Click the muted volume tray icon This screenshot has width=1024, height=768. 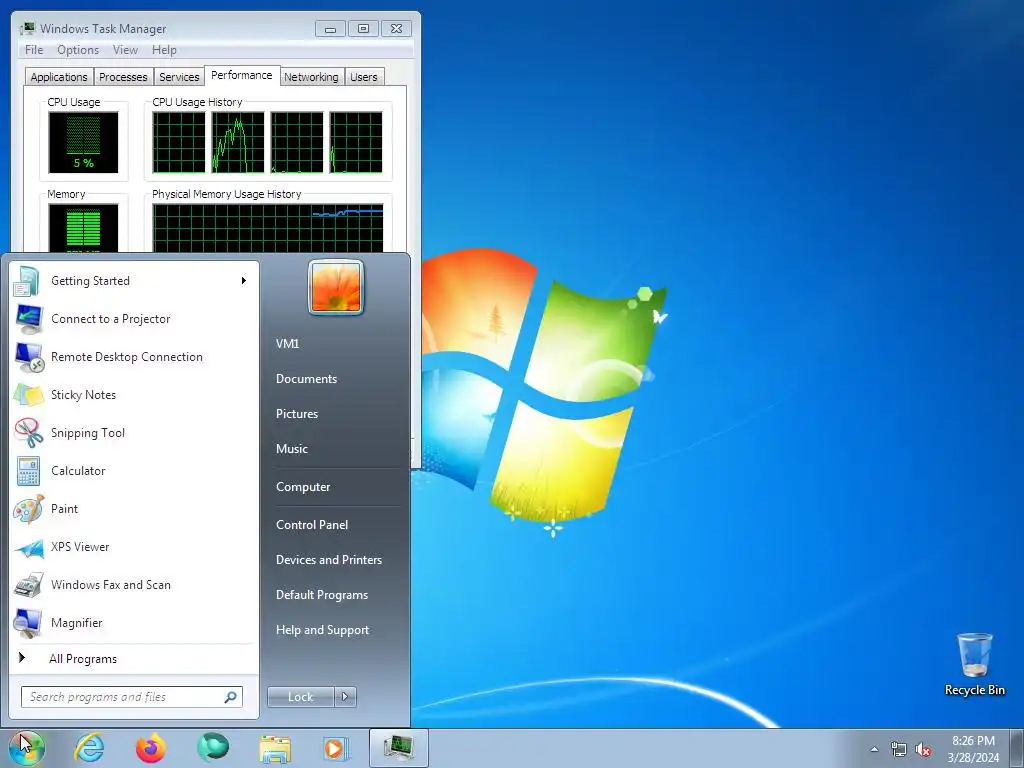click(x=923, y=750)
